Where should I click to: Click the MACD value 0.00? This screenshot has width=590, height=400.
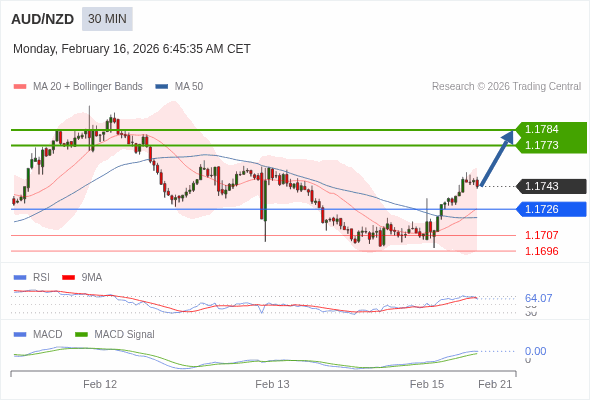[535, 351]
